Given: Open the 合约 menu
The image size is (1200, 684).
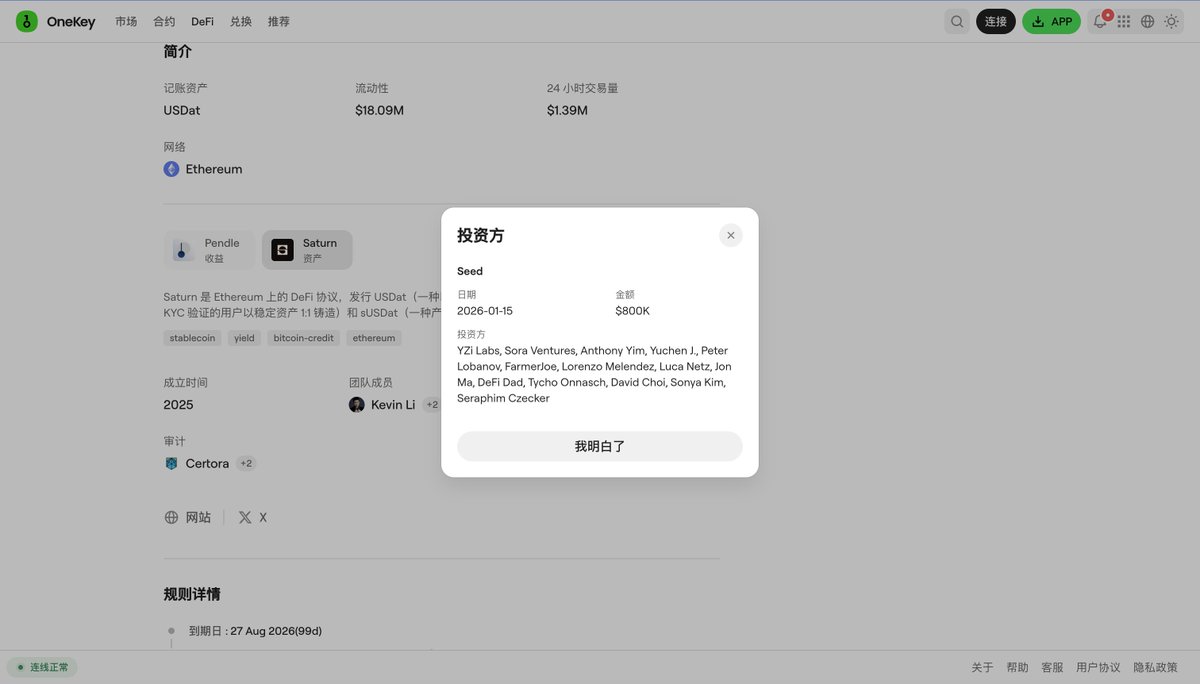Looking at the screenshot, I should (x=164, y=21).
